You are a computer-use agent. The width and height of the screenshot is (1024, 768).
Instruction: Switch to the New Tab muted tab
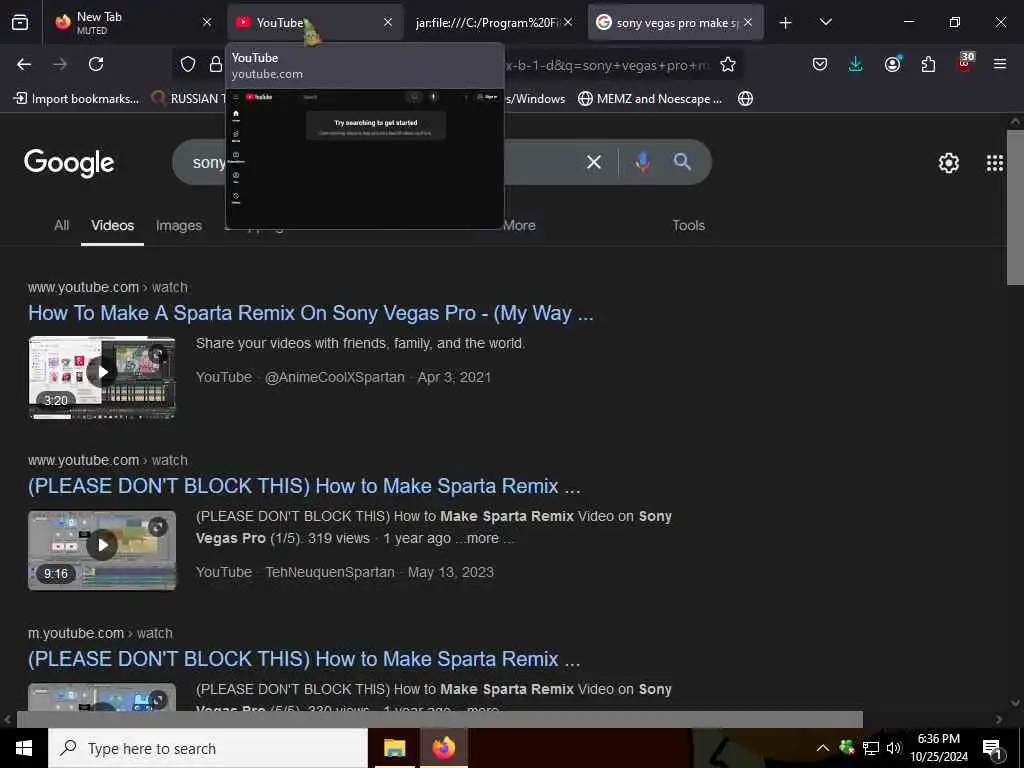pos(135,23)
